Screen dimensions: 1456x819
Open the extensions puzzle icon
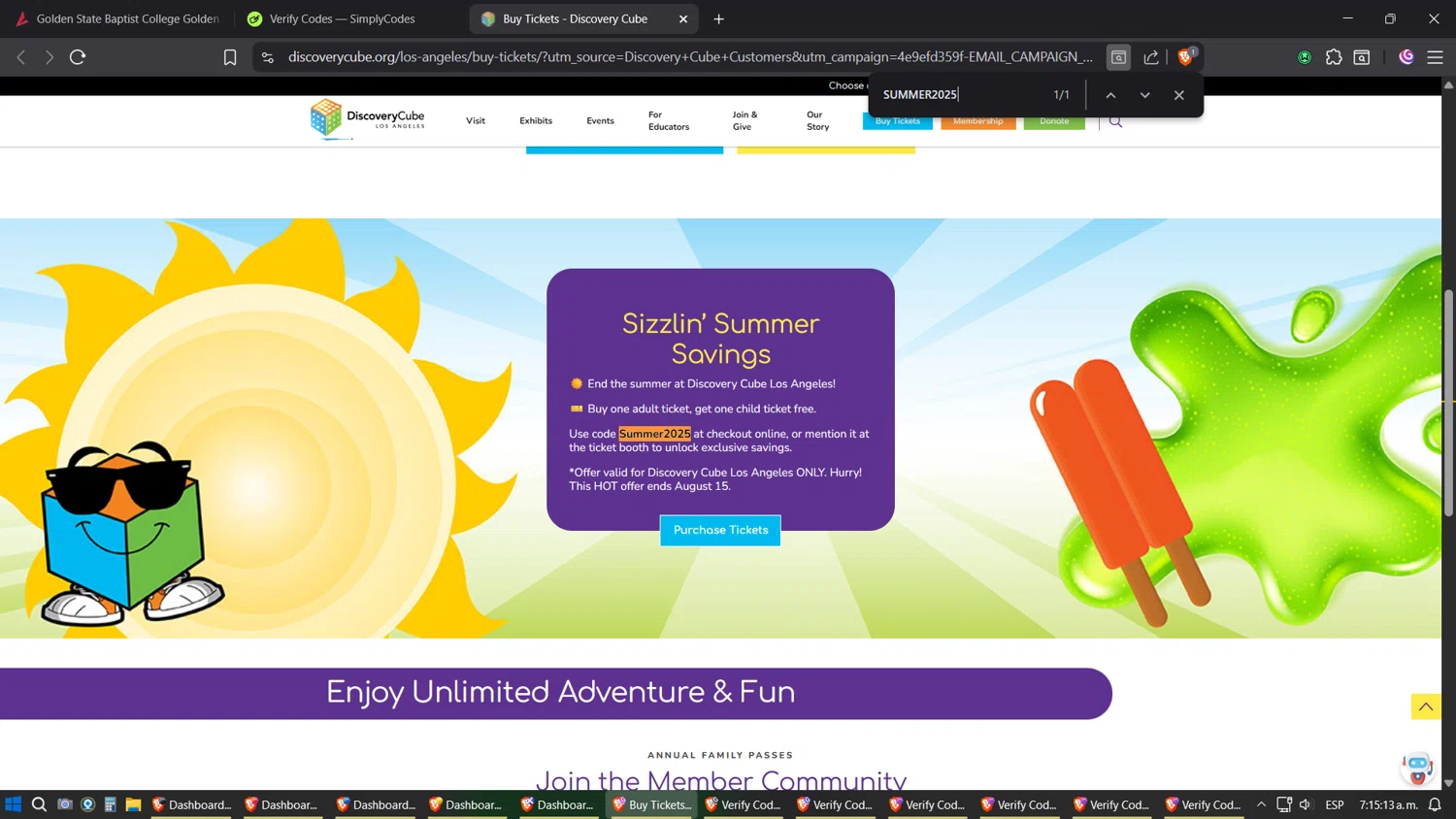click(1334, 57)
